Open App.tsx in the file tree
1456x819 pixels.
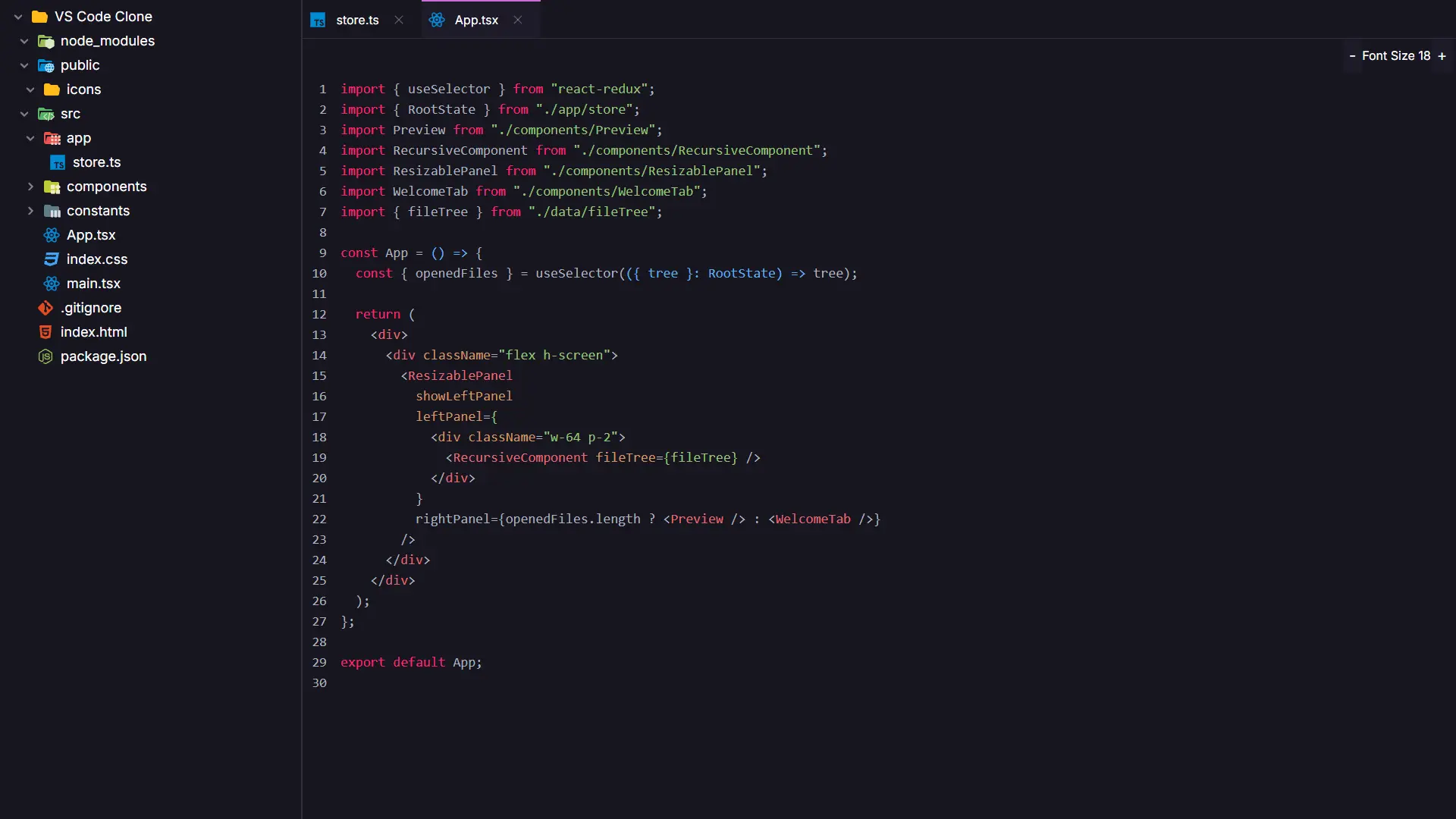(91, 235)
